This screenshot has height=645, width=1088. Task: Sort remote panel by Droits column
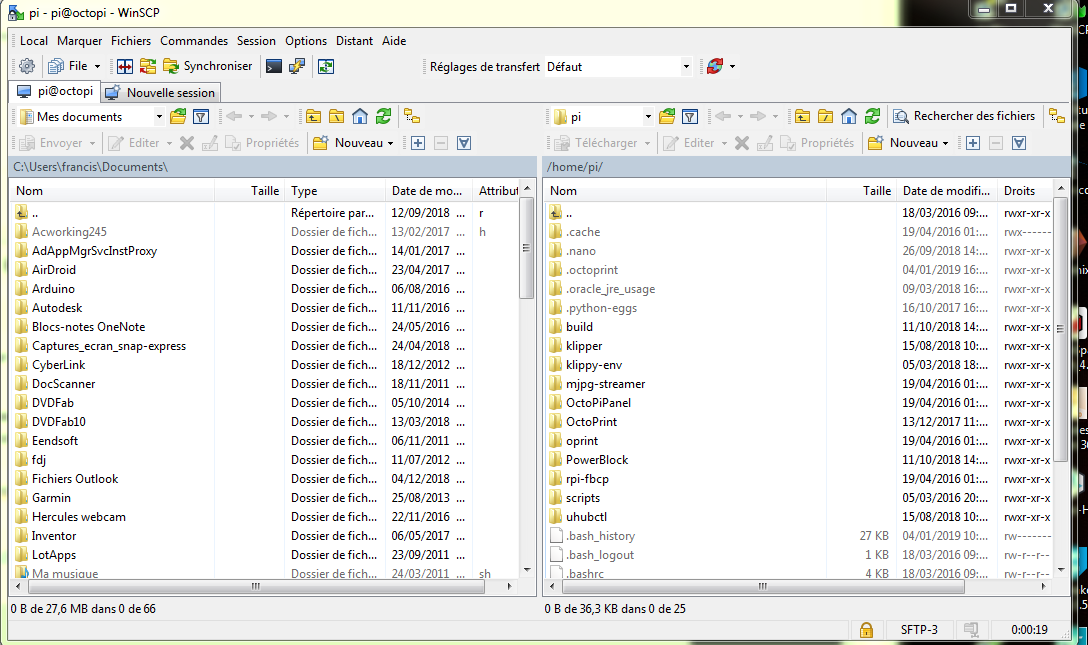tap(1026, 191)
